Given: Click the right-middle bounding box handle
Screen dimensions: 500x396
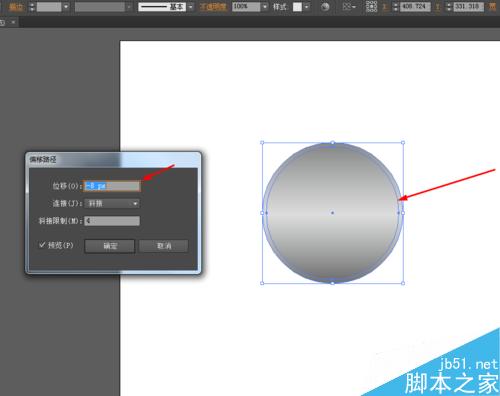Looking at the screenshot, I should point(403,213).
